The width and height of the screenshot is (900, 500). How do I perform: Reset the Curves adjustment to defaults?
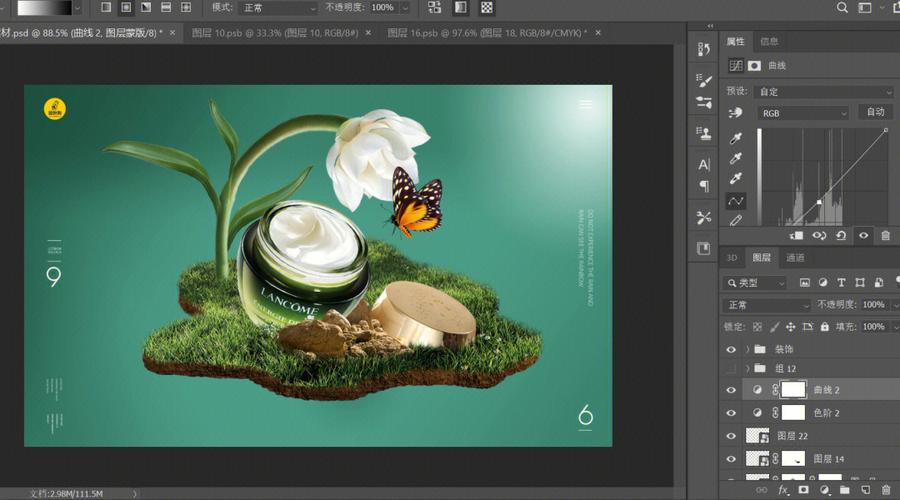841,235
